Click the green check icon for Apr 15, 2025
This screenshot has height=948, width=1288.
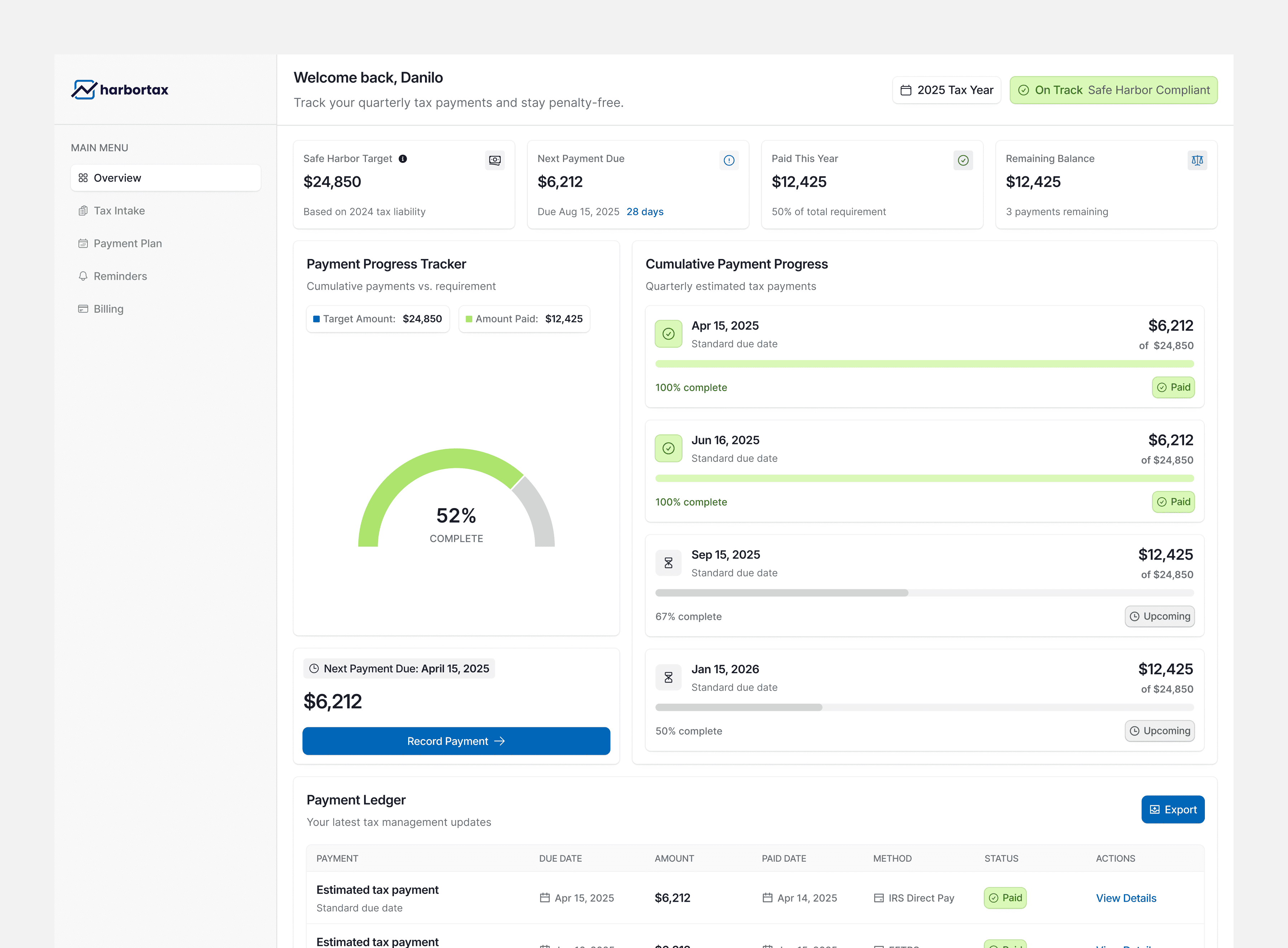pyautogui.click(x=669, y=334)
